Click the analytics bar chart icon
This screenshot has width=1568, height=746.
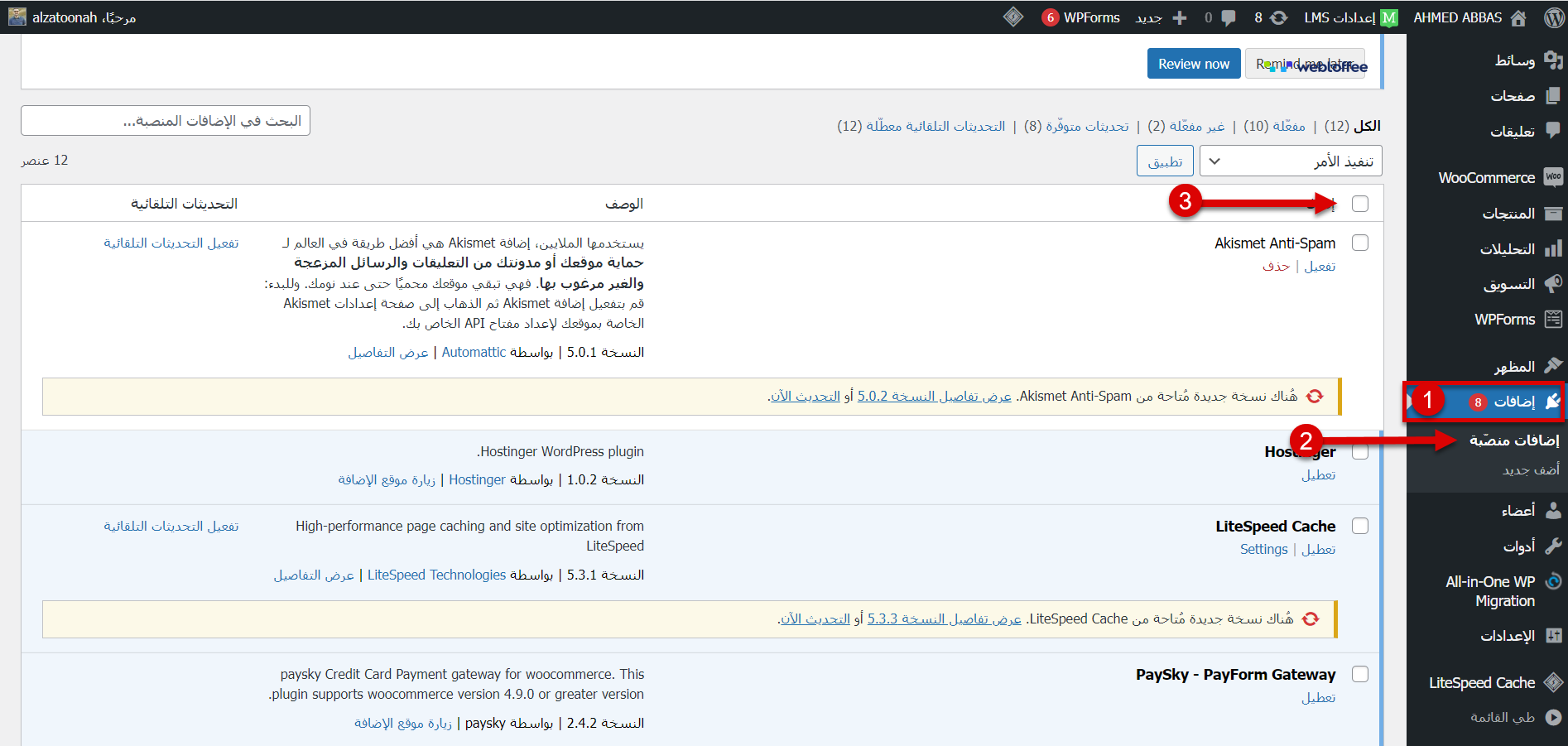pyautogui.click(x=1553, y=248)
